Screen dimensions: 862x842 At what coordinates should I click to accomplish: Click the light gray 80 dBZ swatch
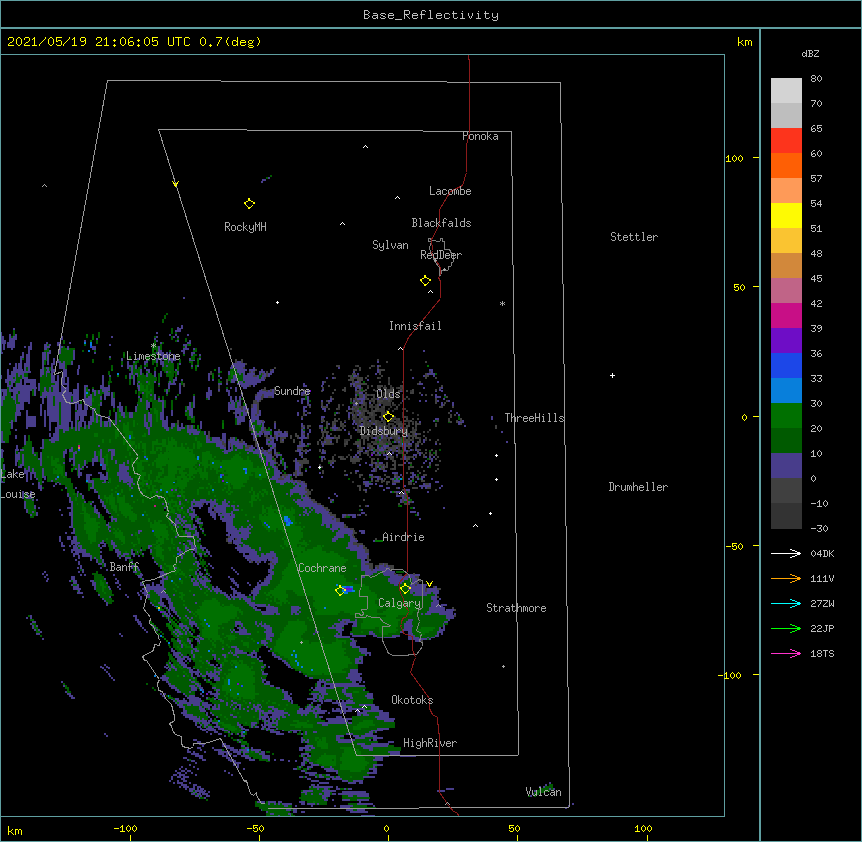pyautogui.click(x=786, y=90)
